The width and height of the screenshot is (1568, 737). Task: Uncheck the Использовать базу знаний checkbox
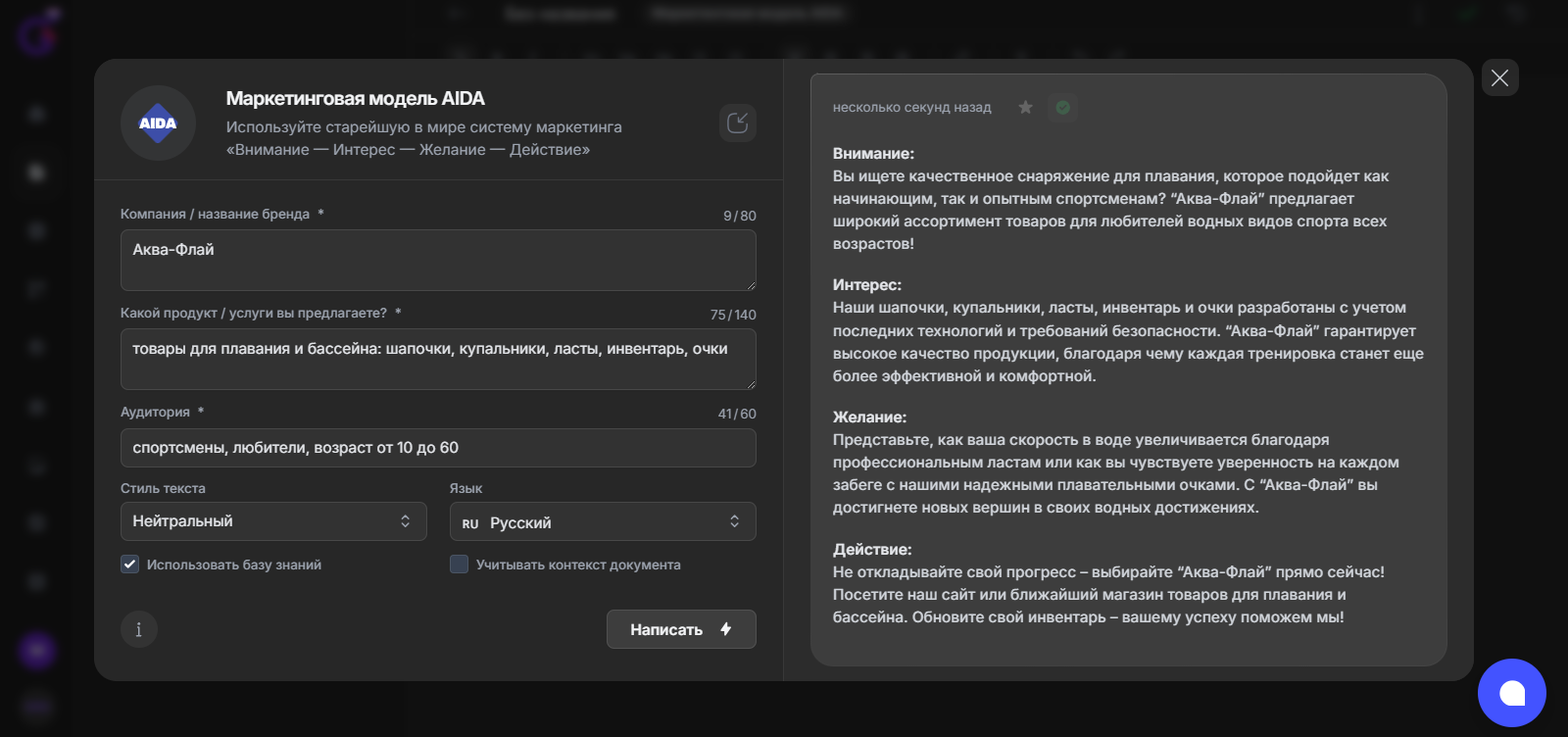point(129,565)
